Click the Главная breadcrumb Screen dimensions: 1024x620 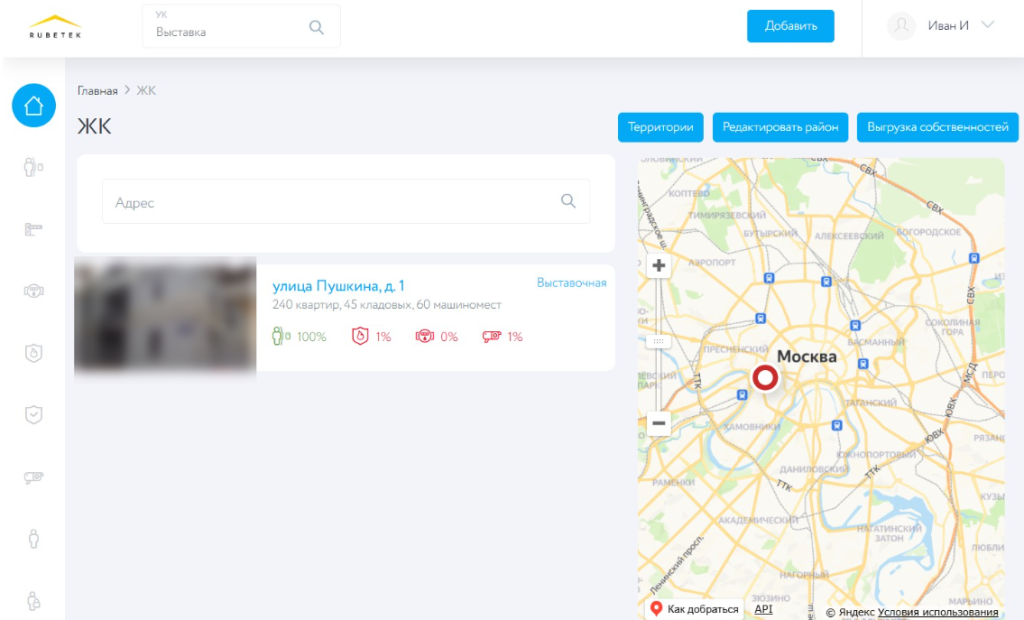(x=97, y=91)
